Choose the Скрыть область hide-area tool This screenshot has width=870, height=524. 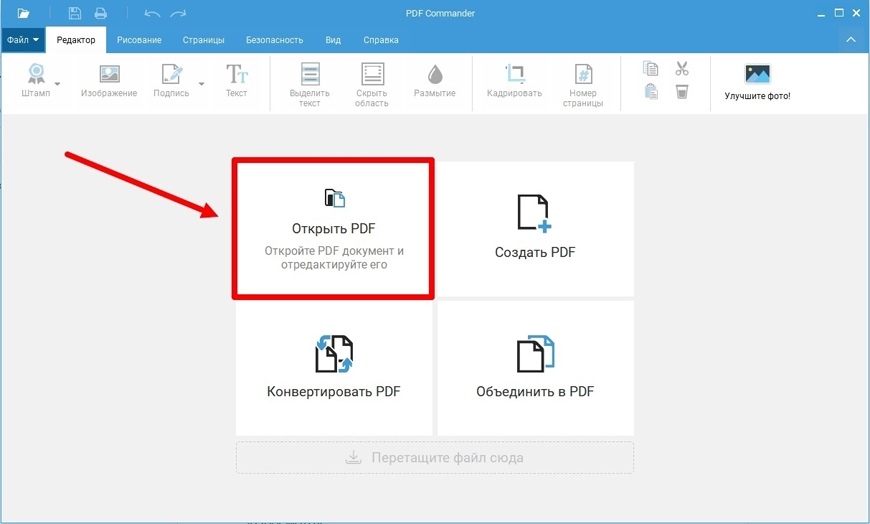(372, 85)
